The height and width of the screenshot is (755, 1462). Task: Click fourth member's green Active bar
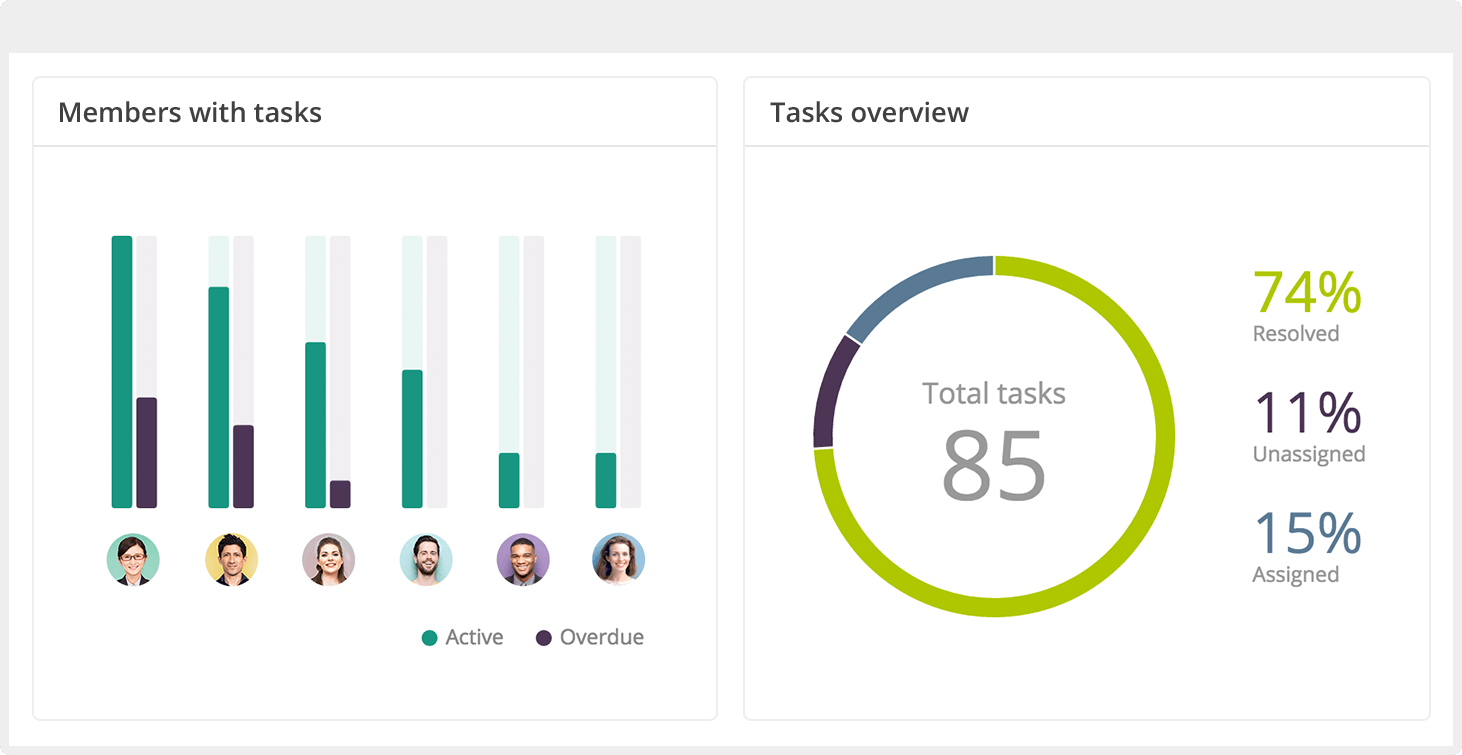click(x=412, y=439)
